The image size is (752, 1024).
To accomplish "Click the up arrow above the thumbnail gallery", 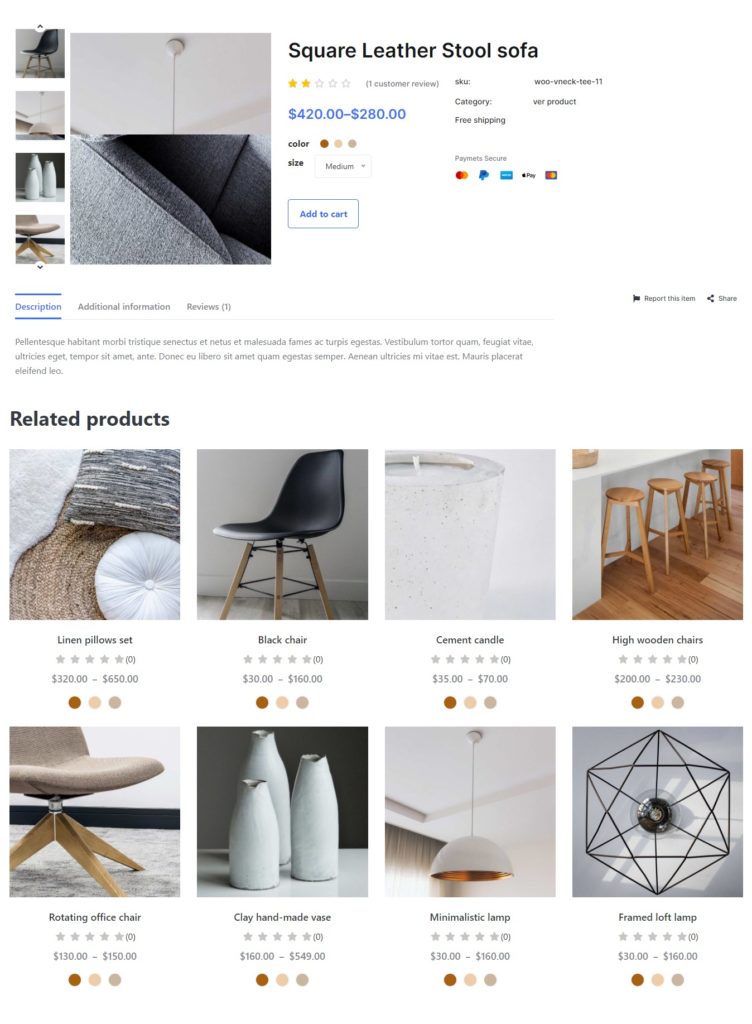I will click(40, 27).
